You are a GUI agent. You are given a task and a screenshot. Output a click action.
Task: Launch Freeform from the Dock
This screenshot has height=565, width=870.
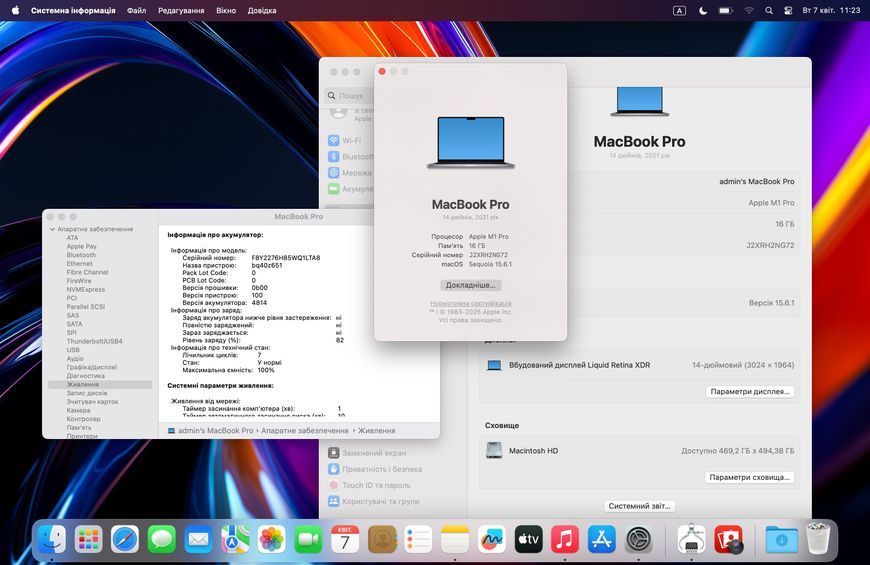492,539
